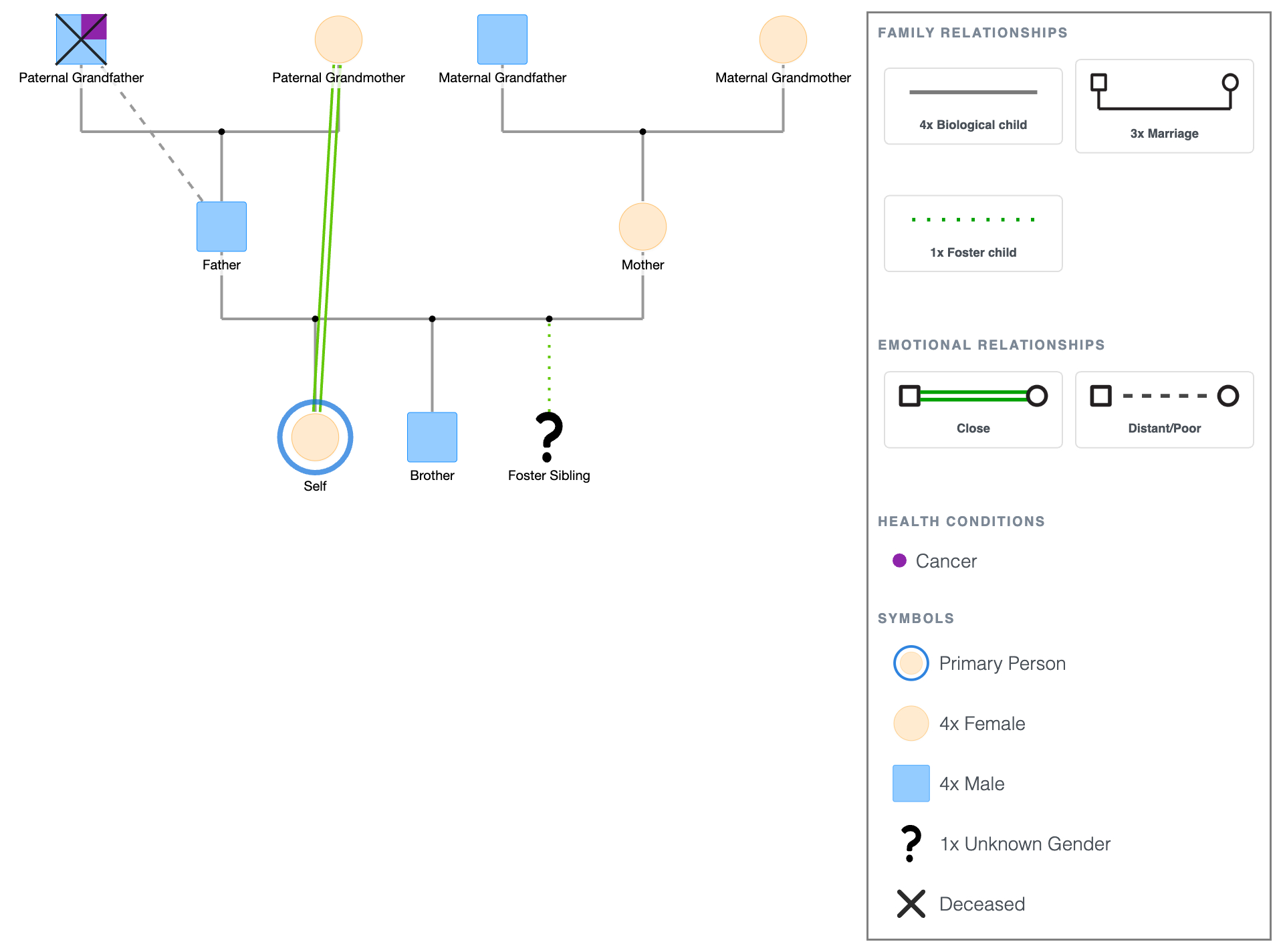
Task: Click the HEALTH CONDITIONS heading
Action: point(961,521)
